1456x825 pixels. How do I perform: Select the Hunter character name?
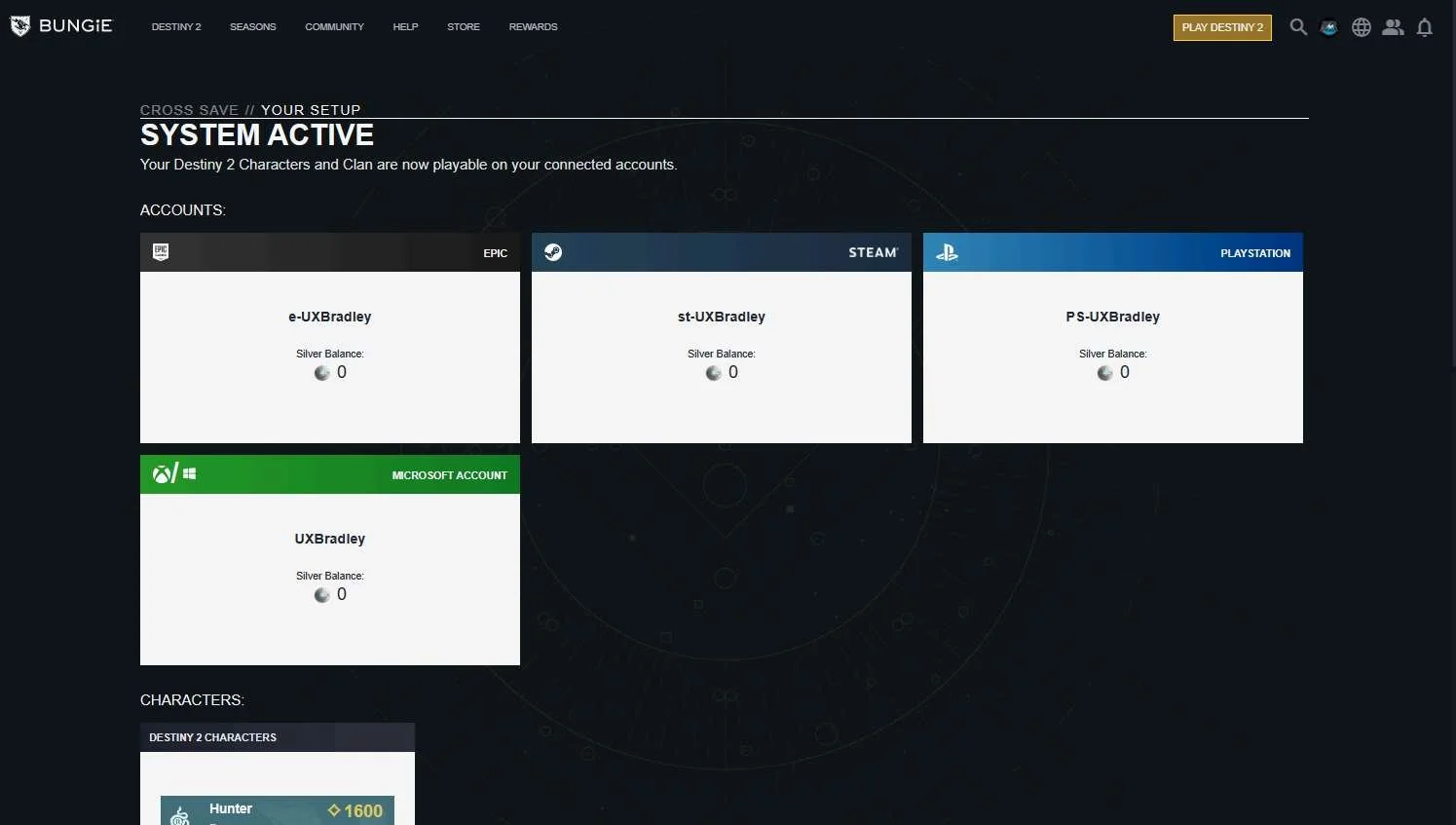pos(231,808)
